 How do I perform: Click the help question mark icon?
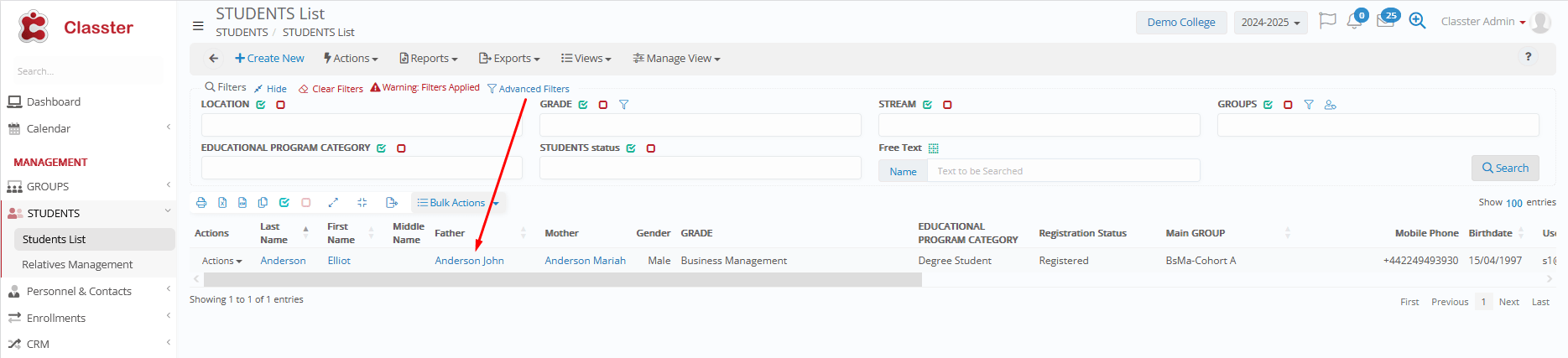coord(1528,57)
